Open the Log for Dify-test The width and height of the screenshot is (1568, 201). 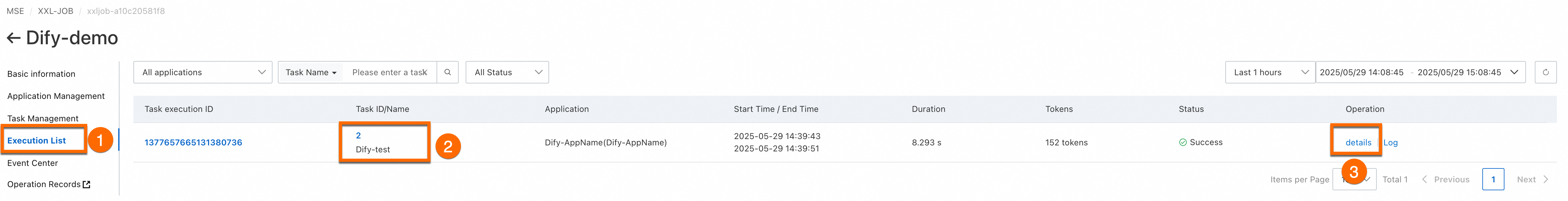point(1390,143)
